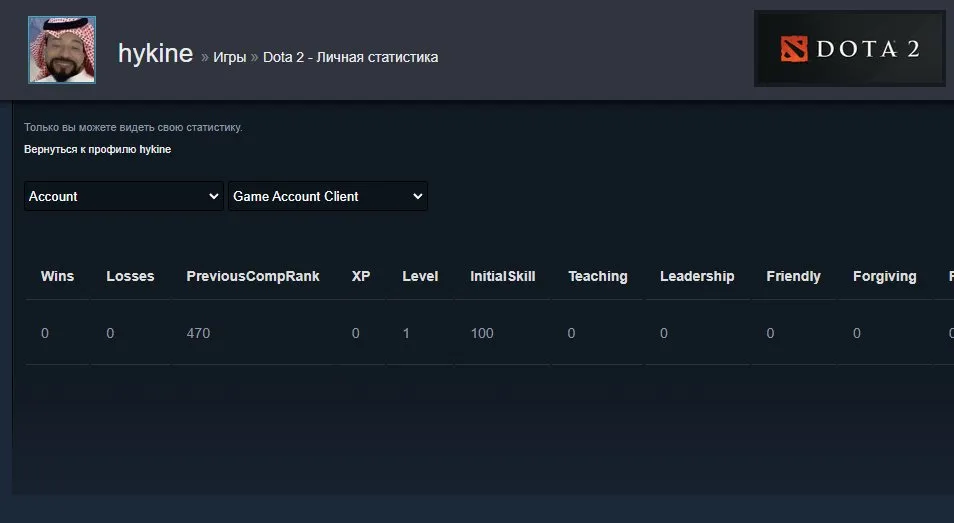Select the XP column header
The height and width of the screenshot is (523, 954).
[361, 276]
